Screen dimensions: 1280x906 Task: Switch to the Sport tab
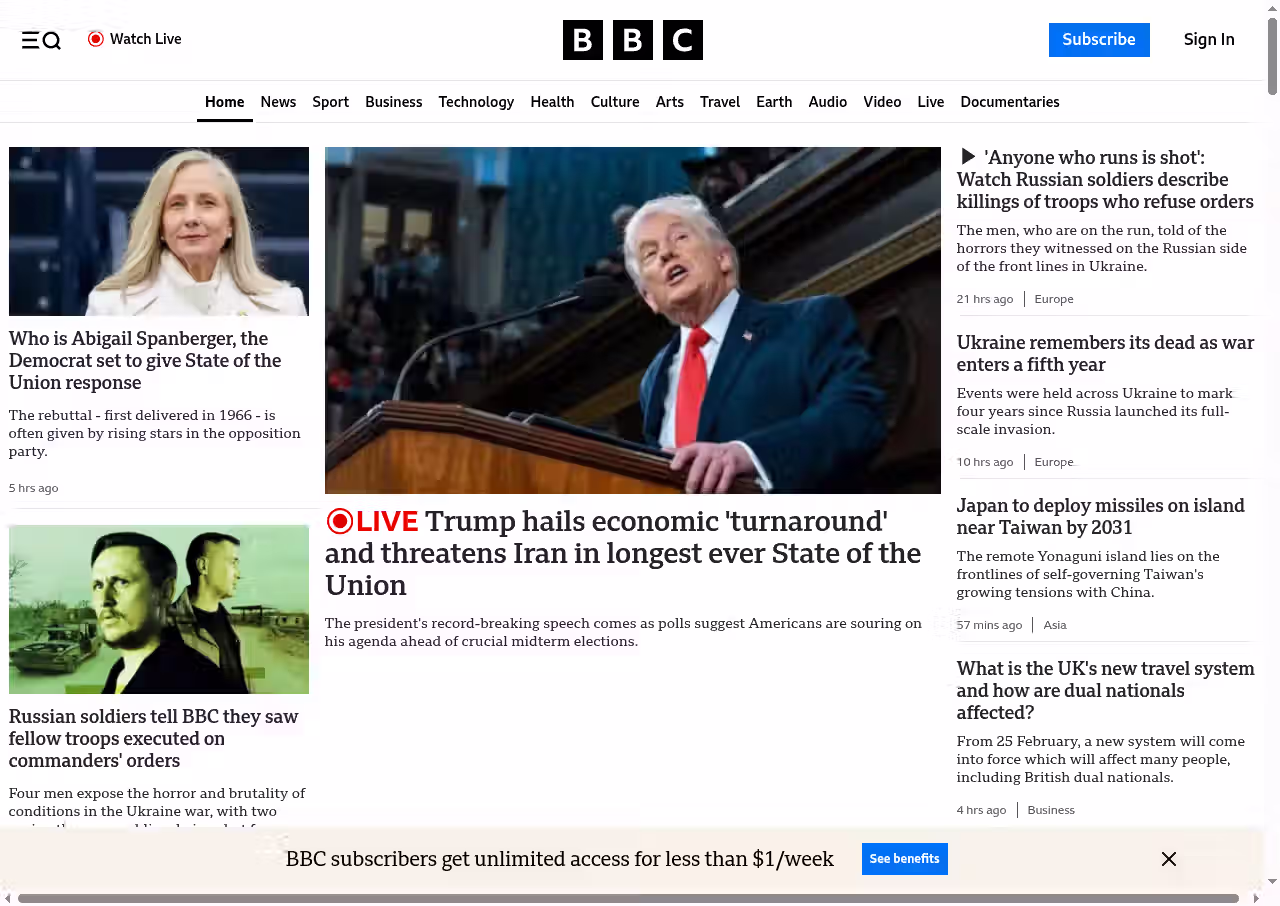point(330,102)
